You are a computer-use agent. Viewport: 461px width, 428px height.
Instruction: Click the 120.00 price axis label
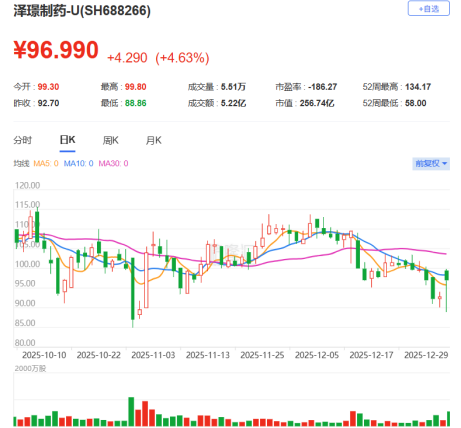(x=27, y=185)
